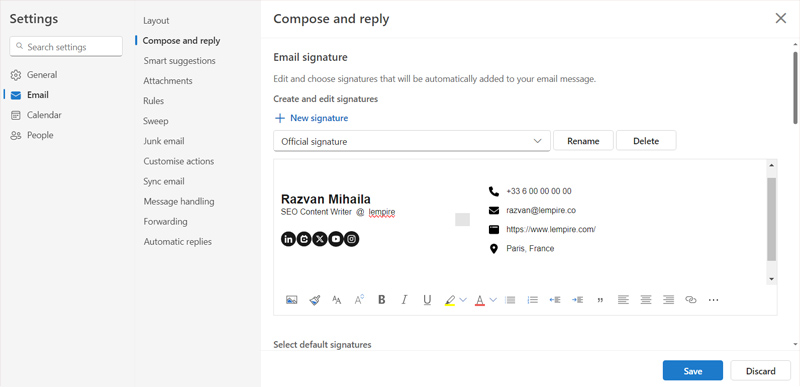Screen dimensions: 800x387
Task: Click the name Razvan Mihaila in signature
Action: [326, 199]
